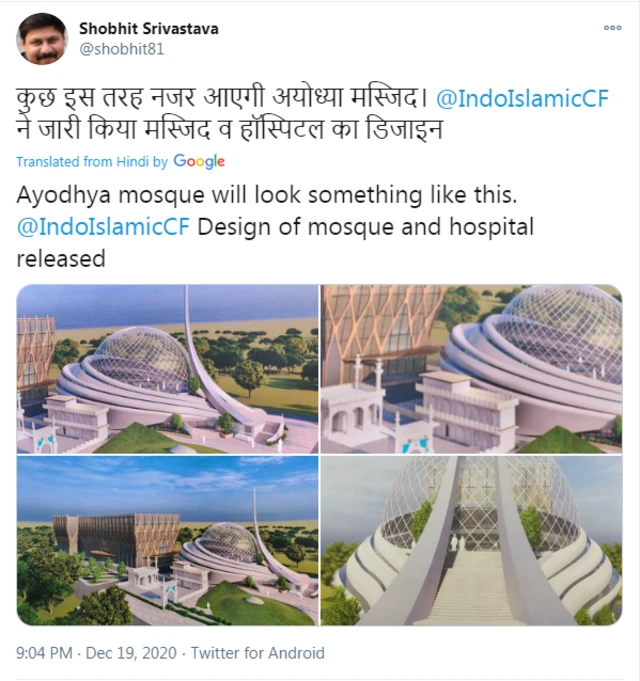Screen dimensions: 640x681
Task: Click the Google logo in translation credit
Action: coord(199,161)
